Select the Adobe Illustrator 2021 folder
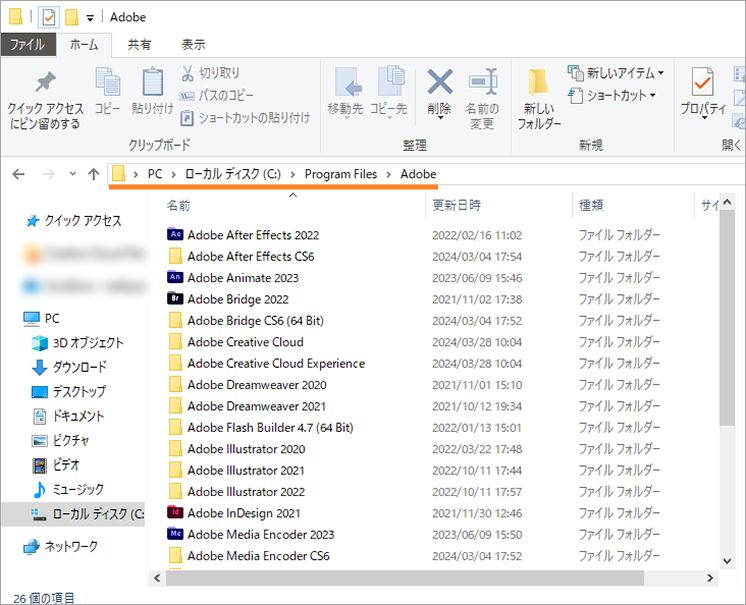 [236, 471]
